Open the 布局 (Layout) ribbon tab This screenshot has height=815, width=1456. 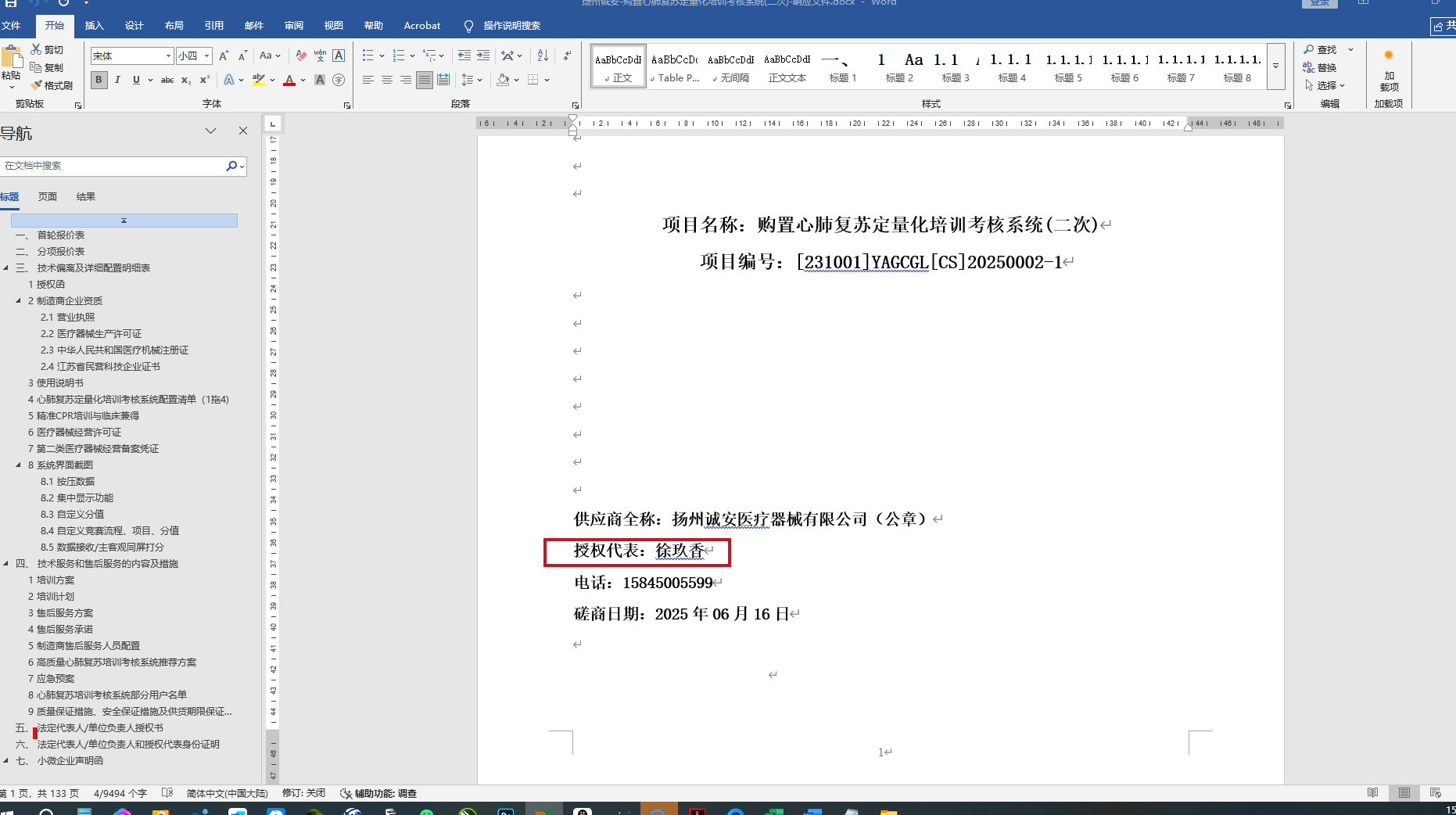click(174, 26)
